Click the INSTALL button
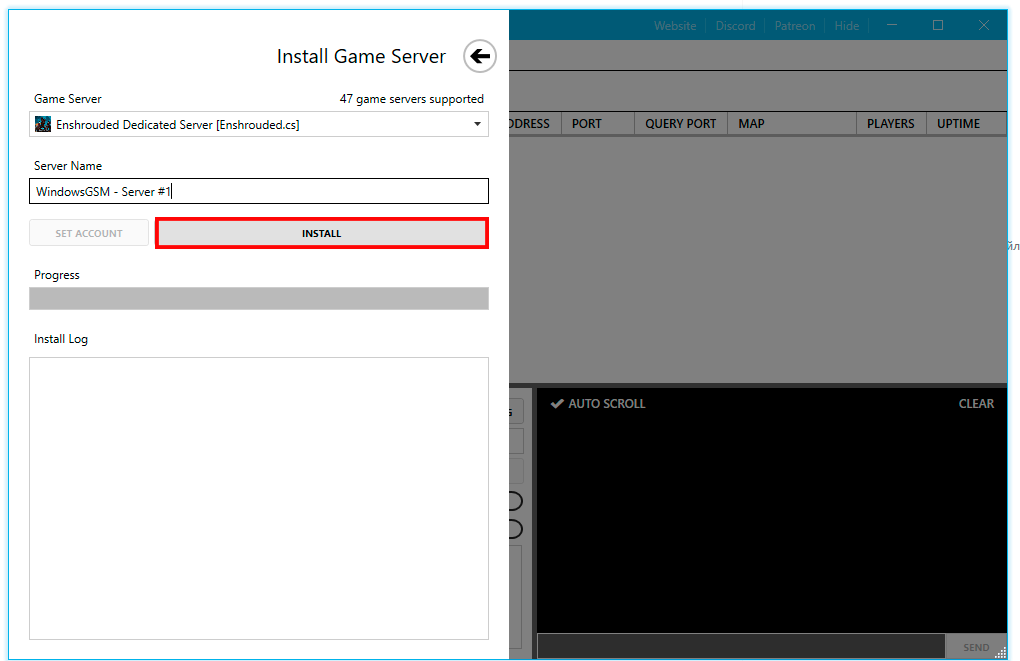 (321, 234)
